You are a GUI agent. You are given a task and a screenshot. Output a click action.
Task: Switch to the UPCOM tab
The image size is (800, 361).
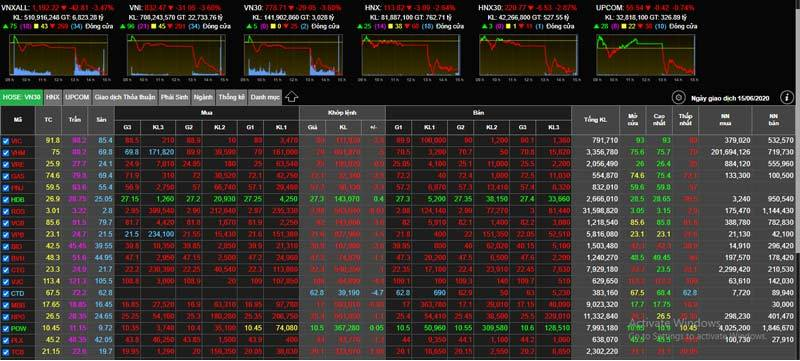(x=77, y=97)
